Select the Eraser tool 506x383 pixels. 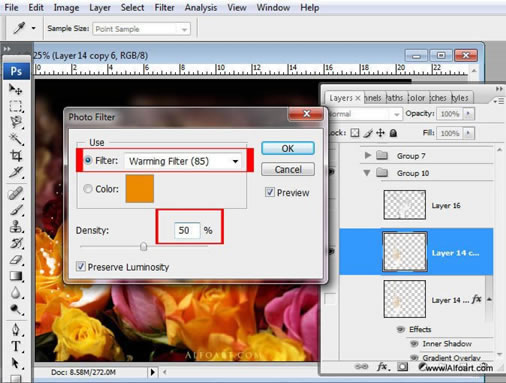(x=15, y=260)
